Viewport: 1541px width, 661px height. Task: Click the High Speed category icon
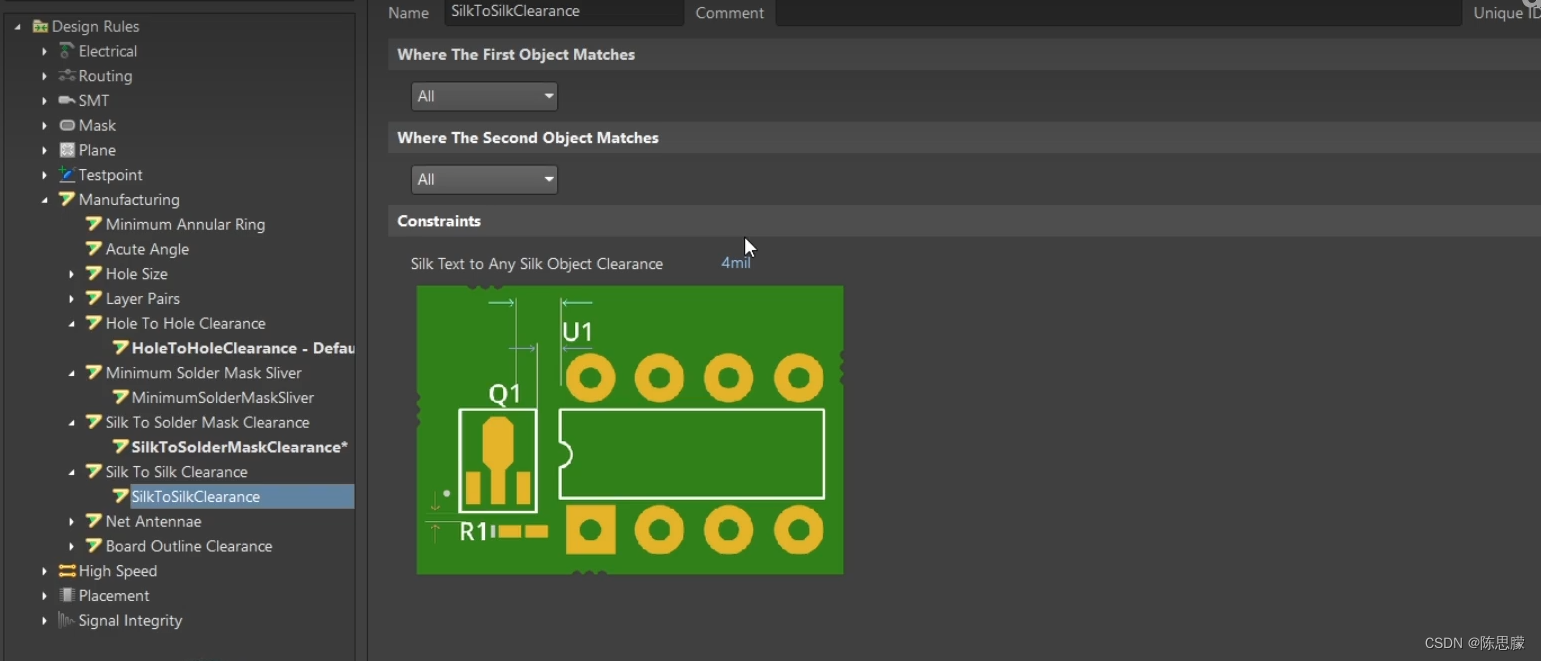(67, 571)
